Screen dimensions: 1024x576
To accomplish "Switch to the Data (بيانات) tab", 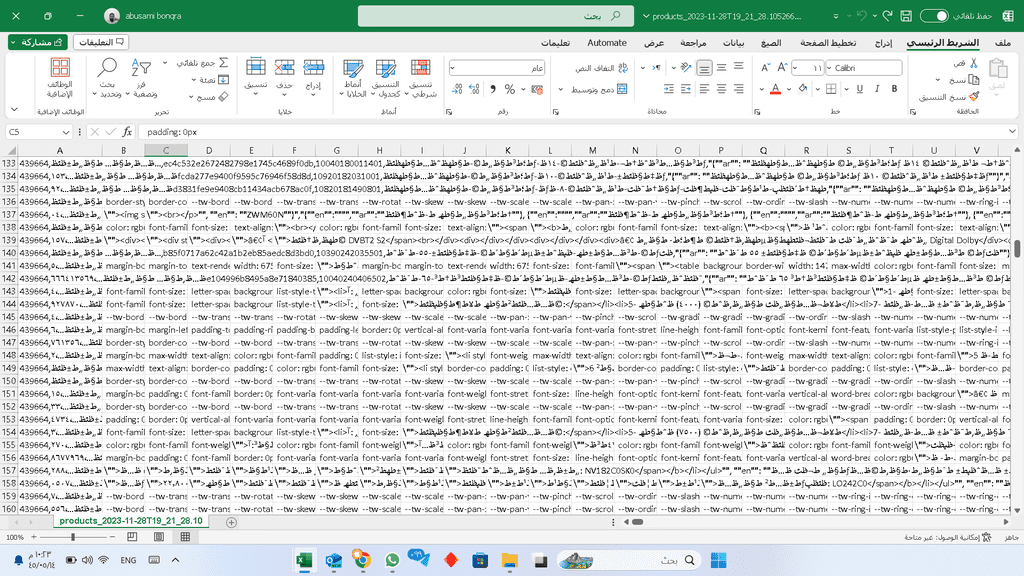I will pos(733,42).
